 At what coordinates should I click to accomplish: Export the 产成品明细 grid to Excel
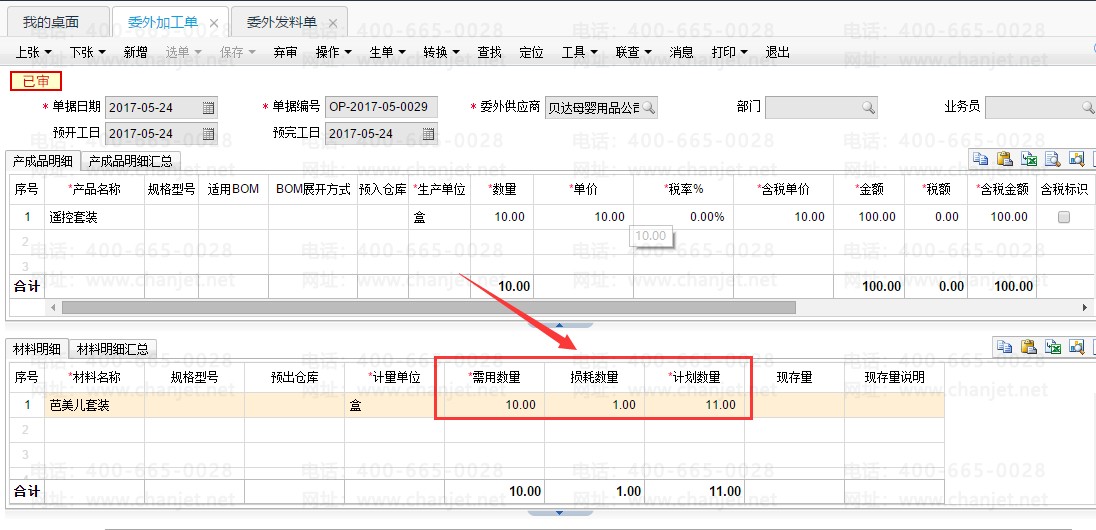click(1028, 159)
